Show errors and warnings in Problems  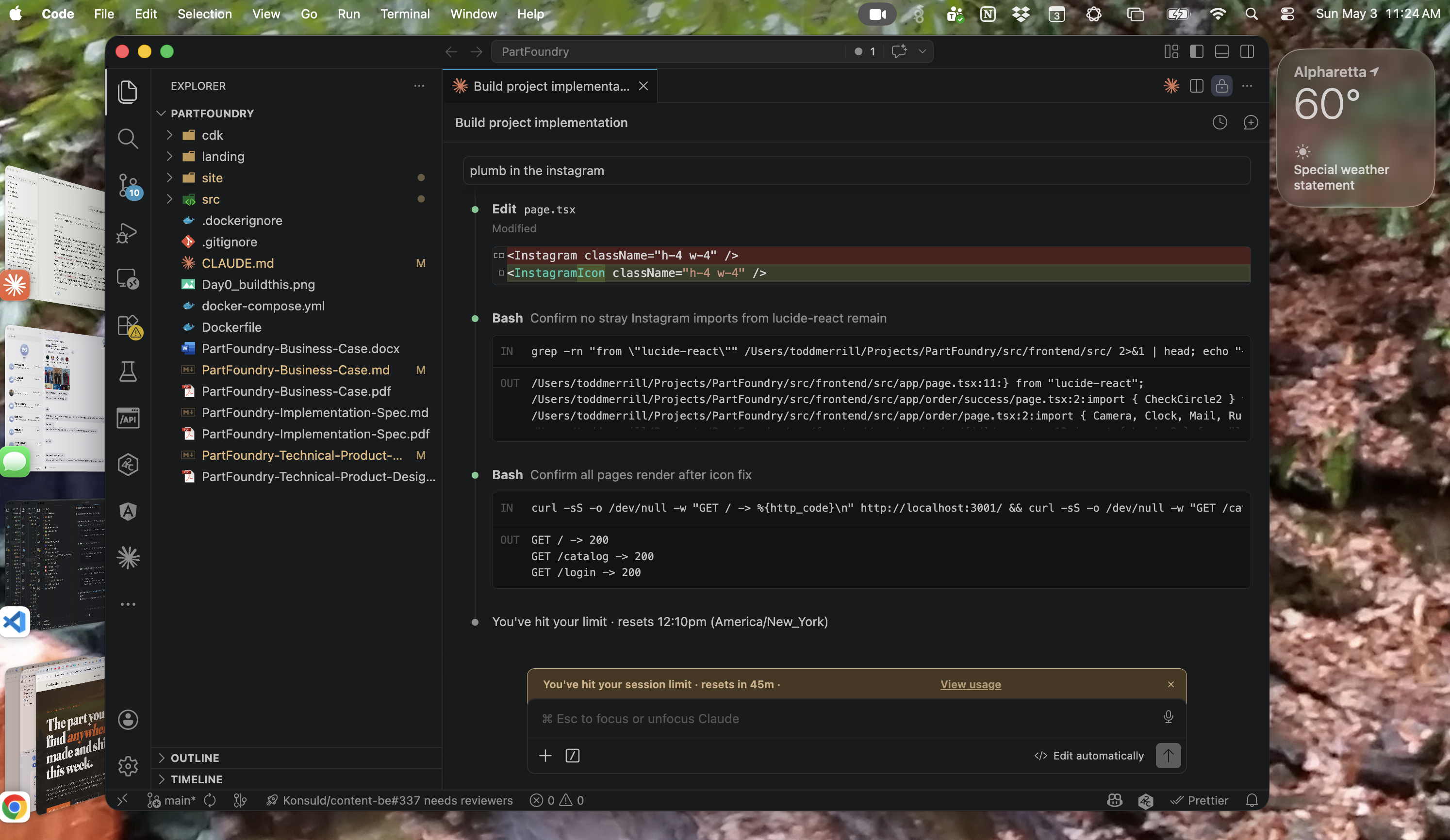tap(557, 800)
